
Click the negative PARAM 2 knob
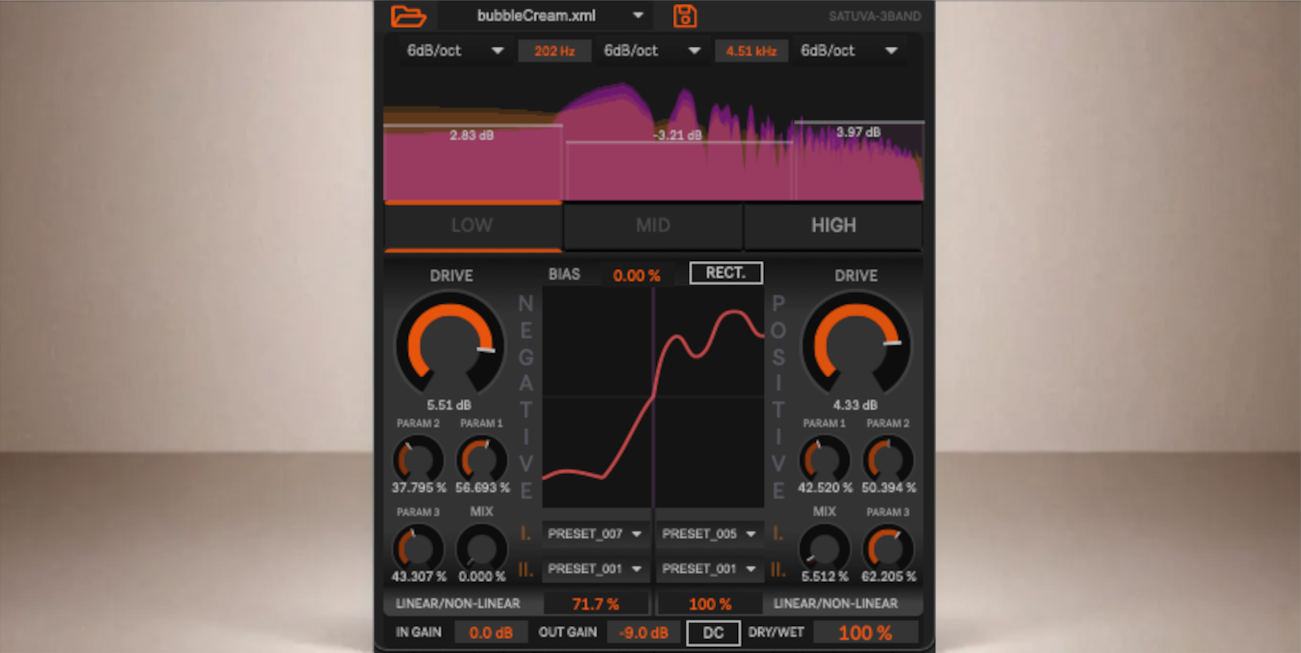coord(418,458)
